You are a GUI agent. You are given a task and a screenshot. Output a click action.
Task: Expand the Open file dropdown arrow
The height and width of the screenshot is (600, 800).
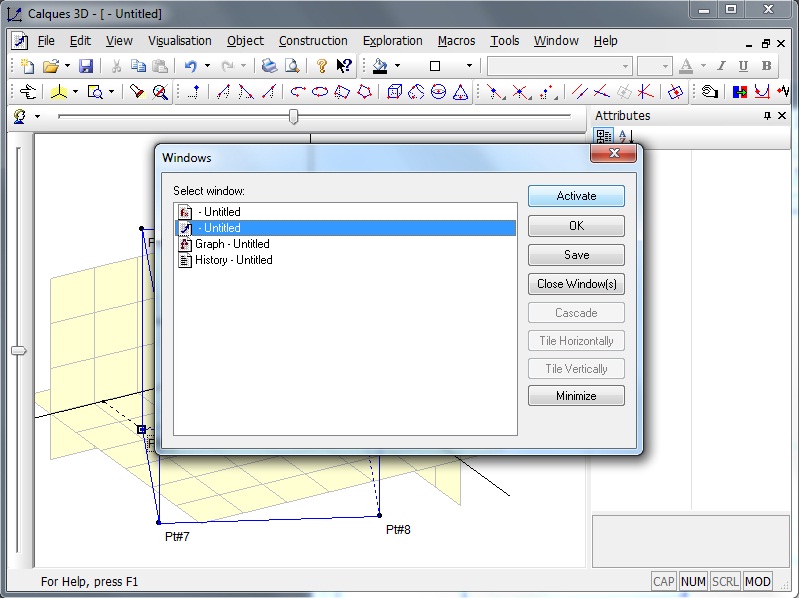tap(67, 66)
